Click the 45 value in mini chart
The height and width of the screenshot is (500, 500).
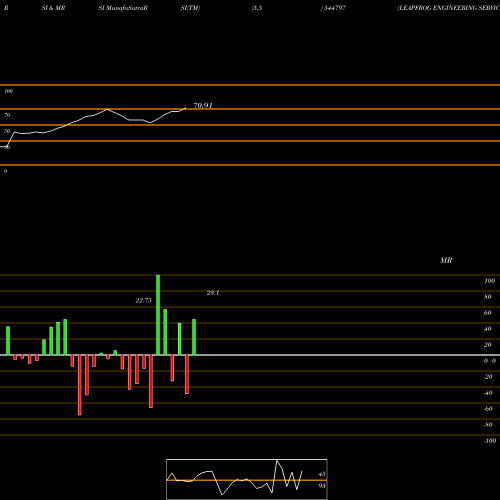tap(322, 474)
